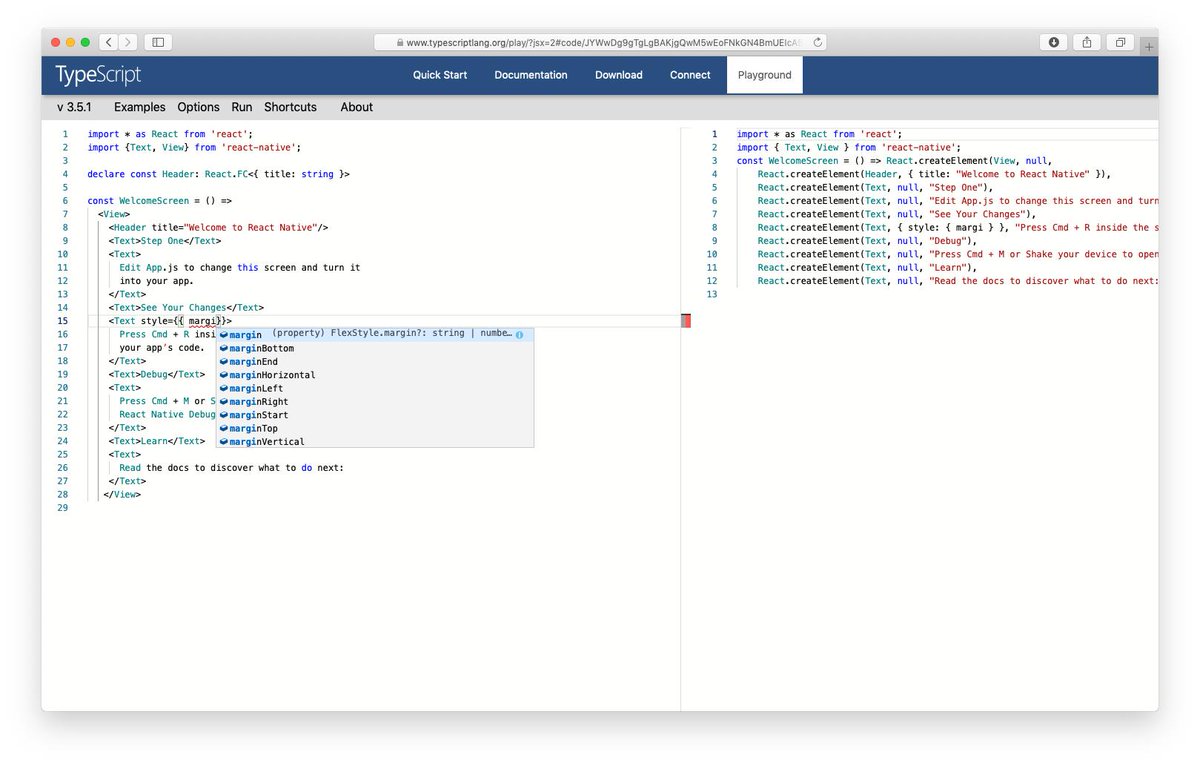Screen dimensions: 1200x766
Task: Go back with Safari back arrow
Action: 109,42
